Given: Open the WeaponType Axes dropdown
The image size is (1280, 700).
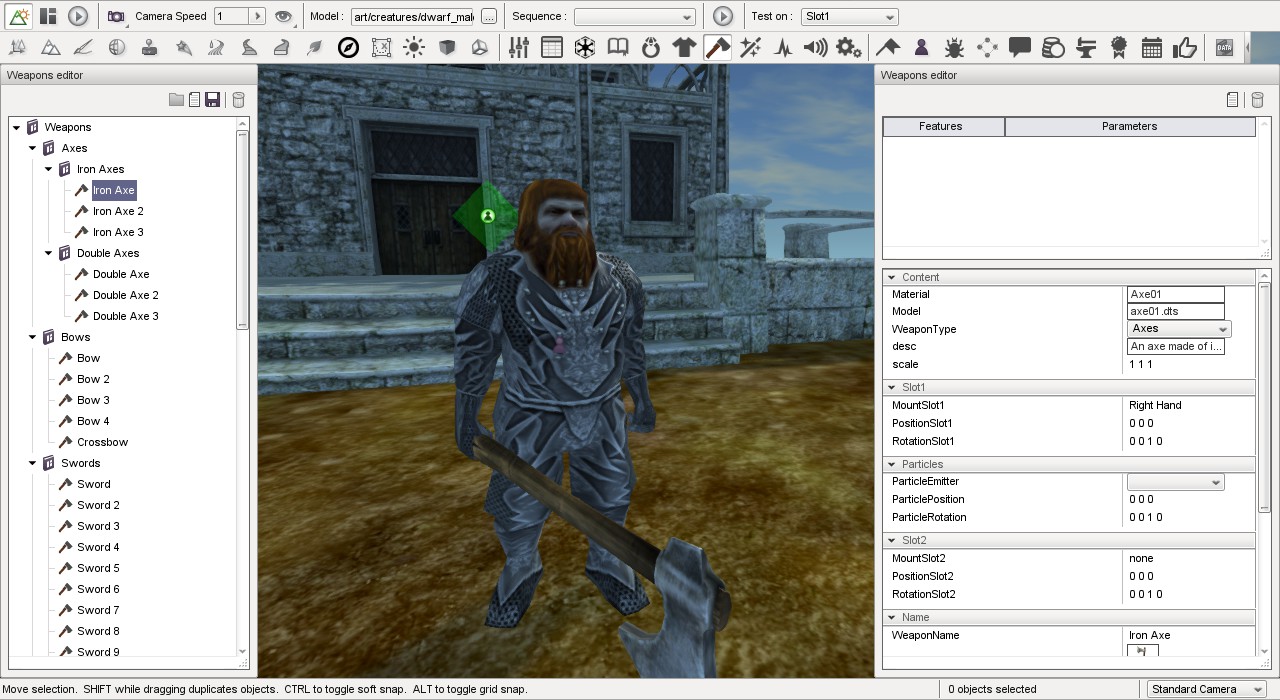Looking at the screenshot, I should pyautogui.click(x=1224, y=329).
